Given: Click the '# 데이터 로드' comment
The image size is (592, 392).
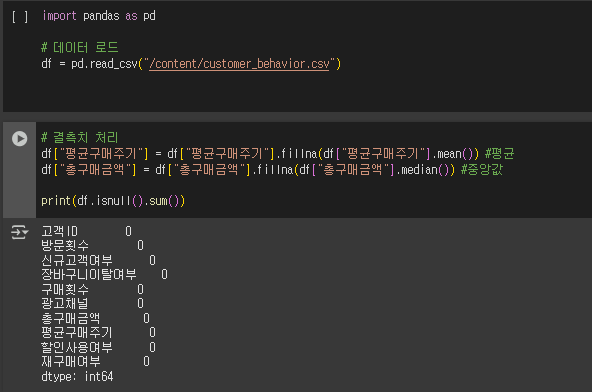Looking at the screenshot, I should (80, 48).
